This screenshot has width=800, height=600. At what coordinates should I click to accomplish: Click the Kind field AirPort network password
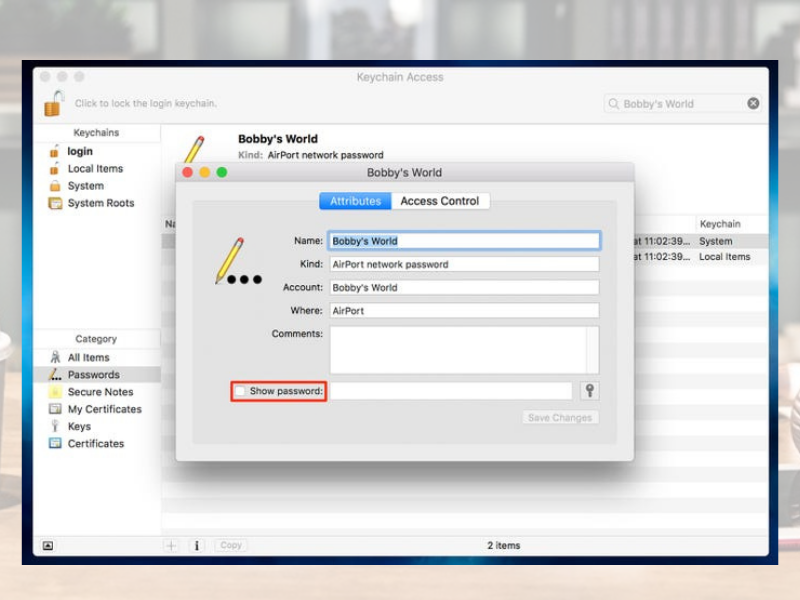pyautogui.click(x=464, y=264)
